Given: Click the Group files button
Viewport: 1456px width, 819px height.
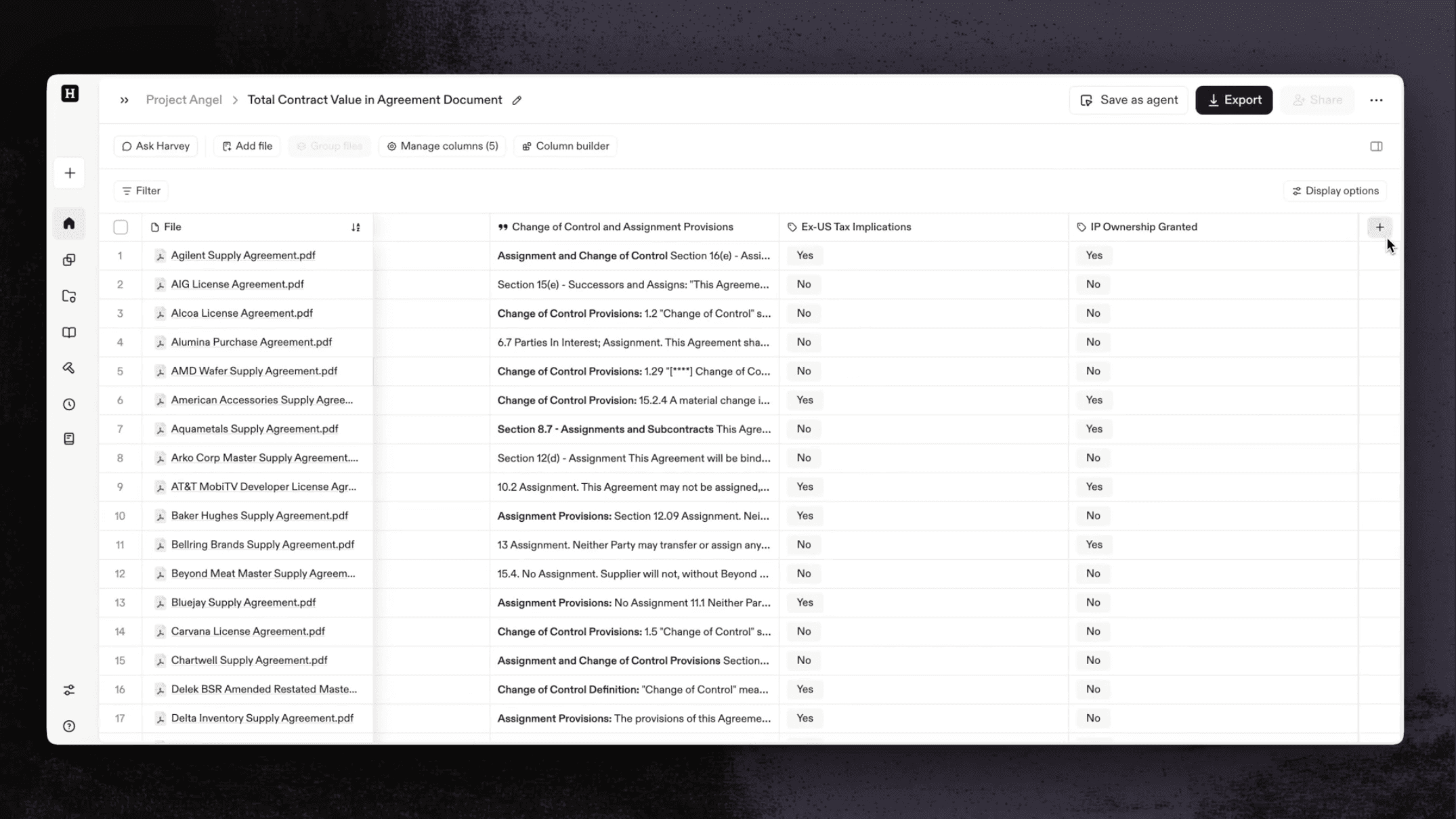Looking at the screenshot, I should [329, 146].
